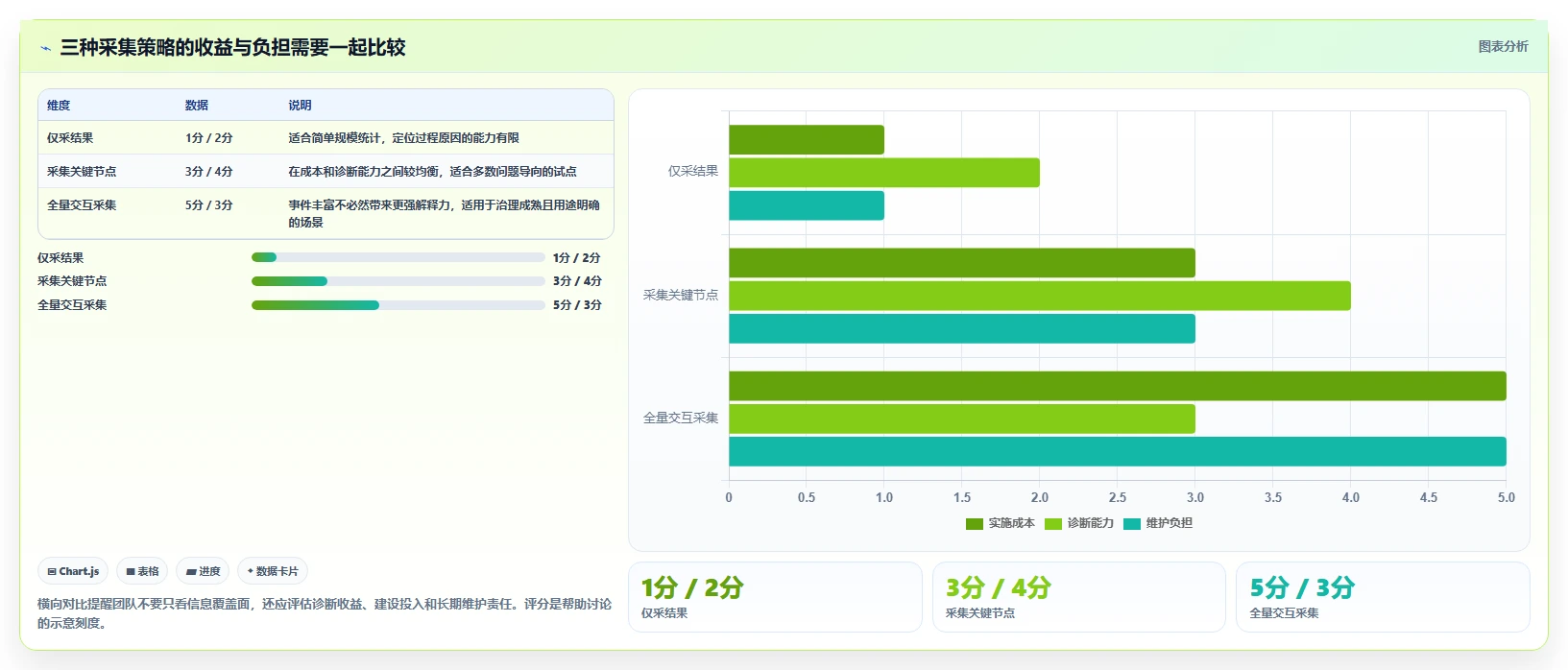Click the 采集关键节点 progress bar
This screenshot has height=670, width=1568.
(398, 281)
